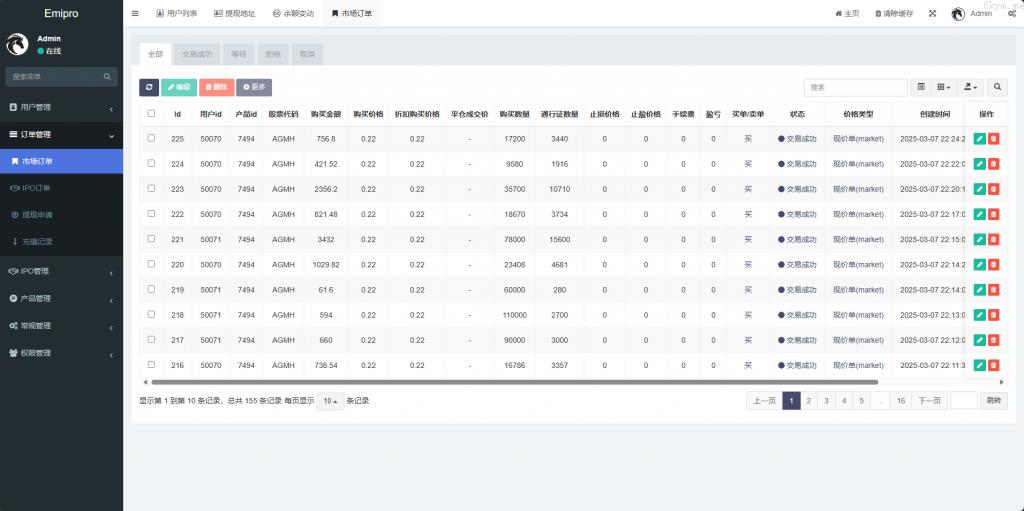This screenshot has width=1024, height=511.
Task: Open the rows-per-page dropdown showing 10
Action: click(330, 401)
